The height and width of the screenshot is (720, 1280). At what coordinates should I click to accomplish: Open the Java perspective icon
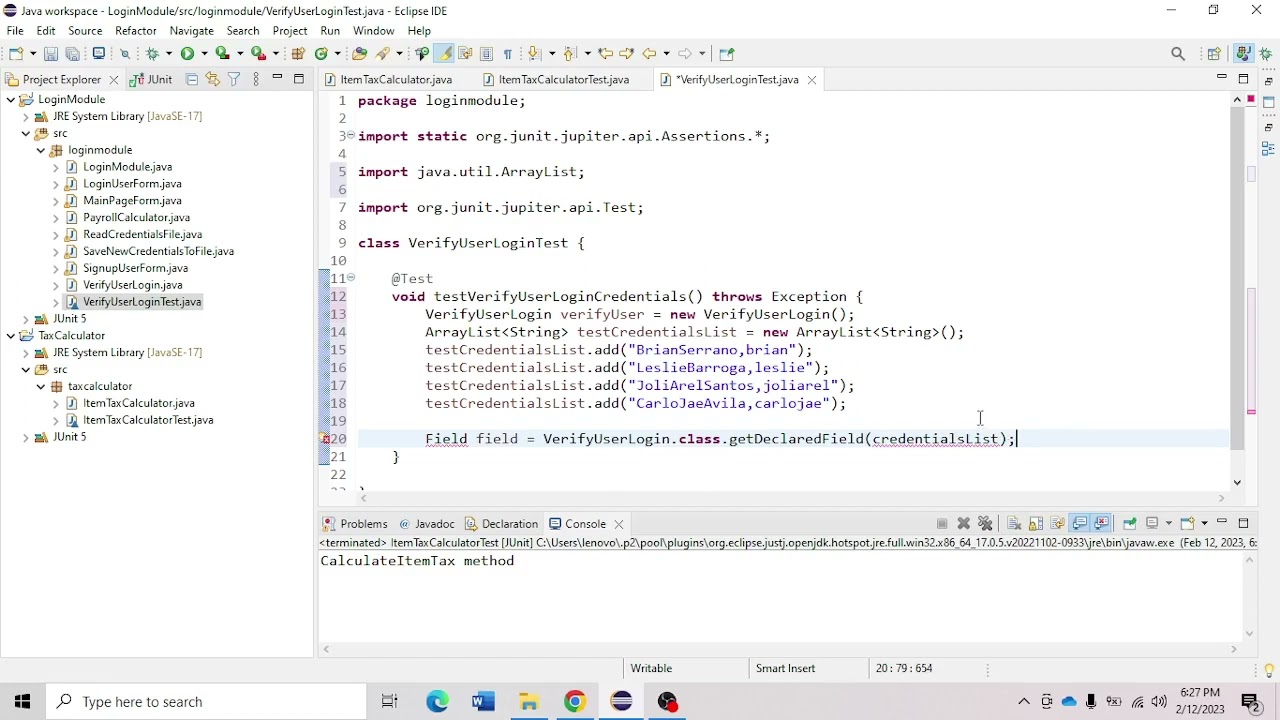pyautogui.click(x=1242, y=54)
